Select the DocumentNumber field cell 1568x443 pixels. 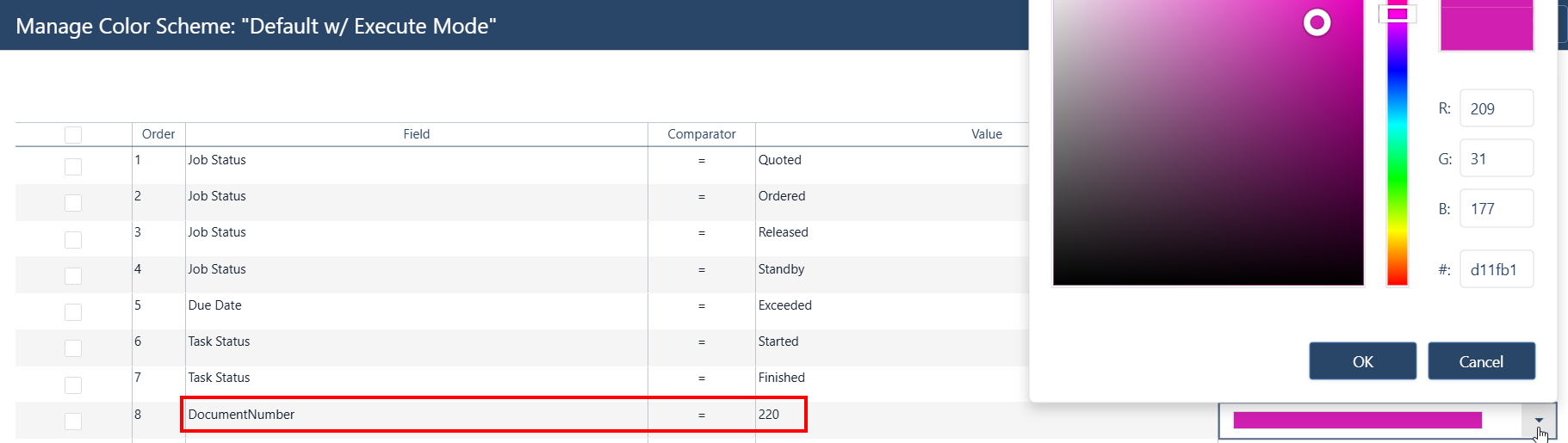pyautogui.click(x=417, y=415)
